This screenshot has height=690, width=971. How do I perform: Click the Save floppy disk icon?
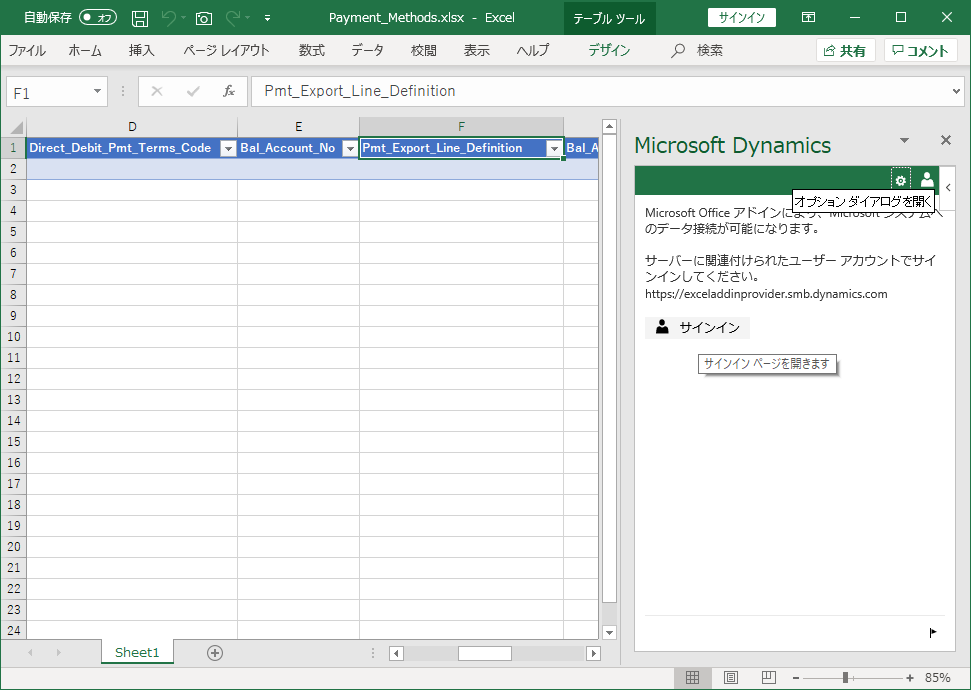coord(140,18)
